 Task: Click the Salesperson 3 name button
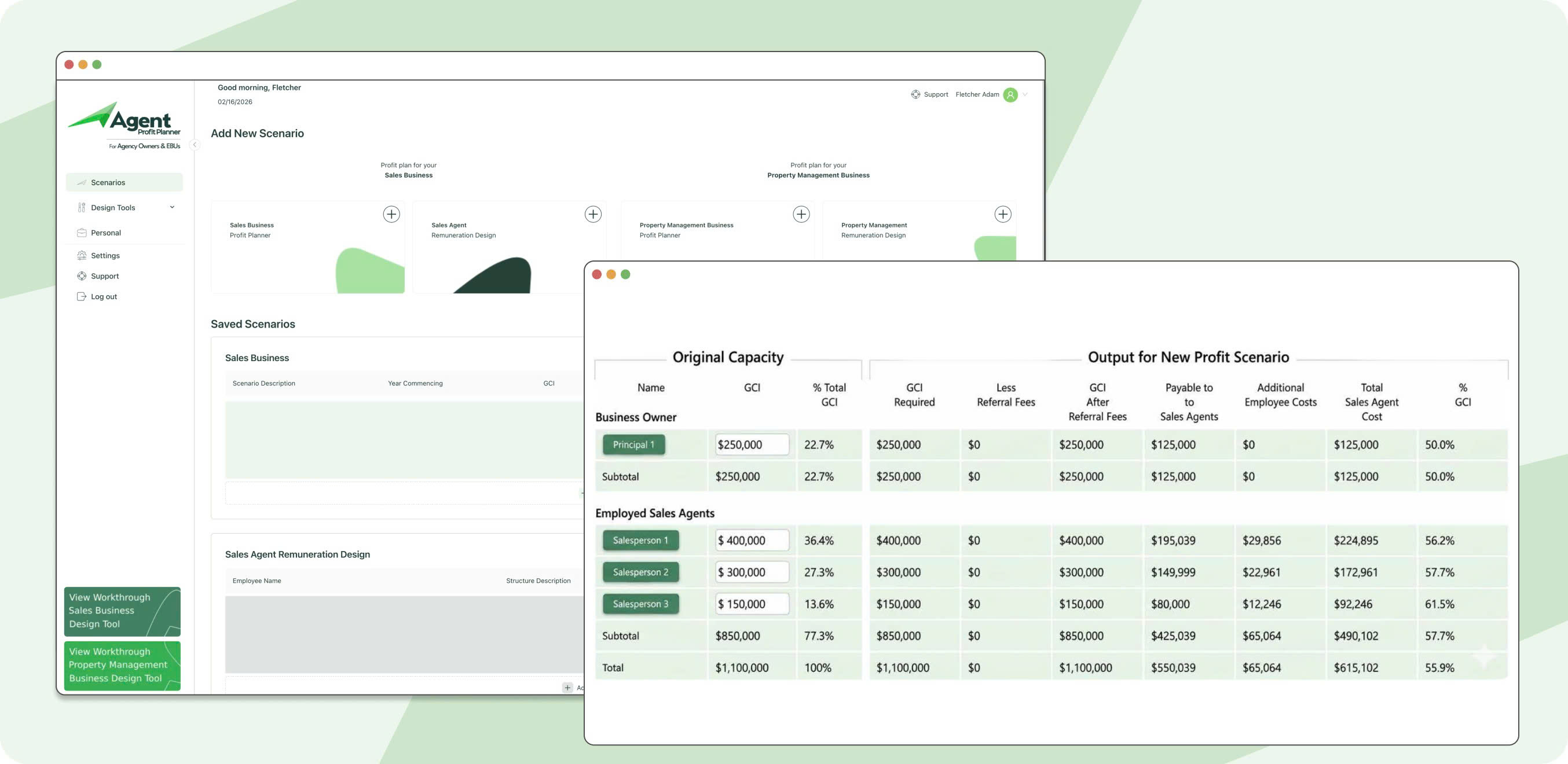(640, 604)
